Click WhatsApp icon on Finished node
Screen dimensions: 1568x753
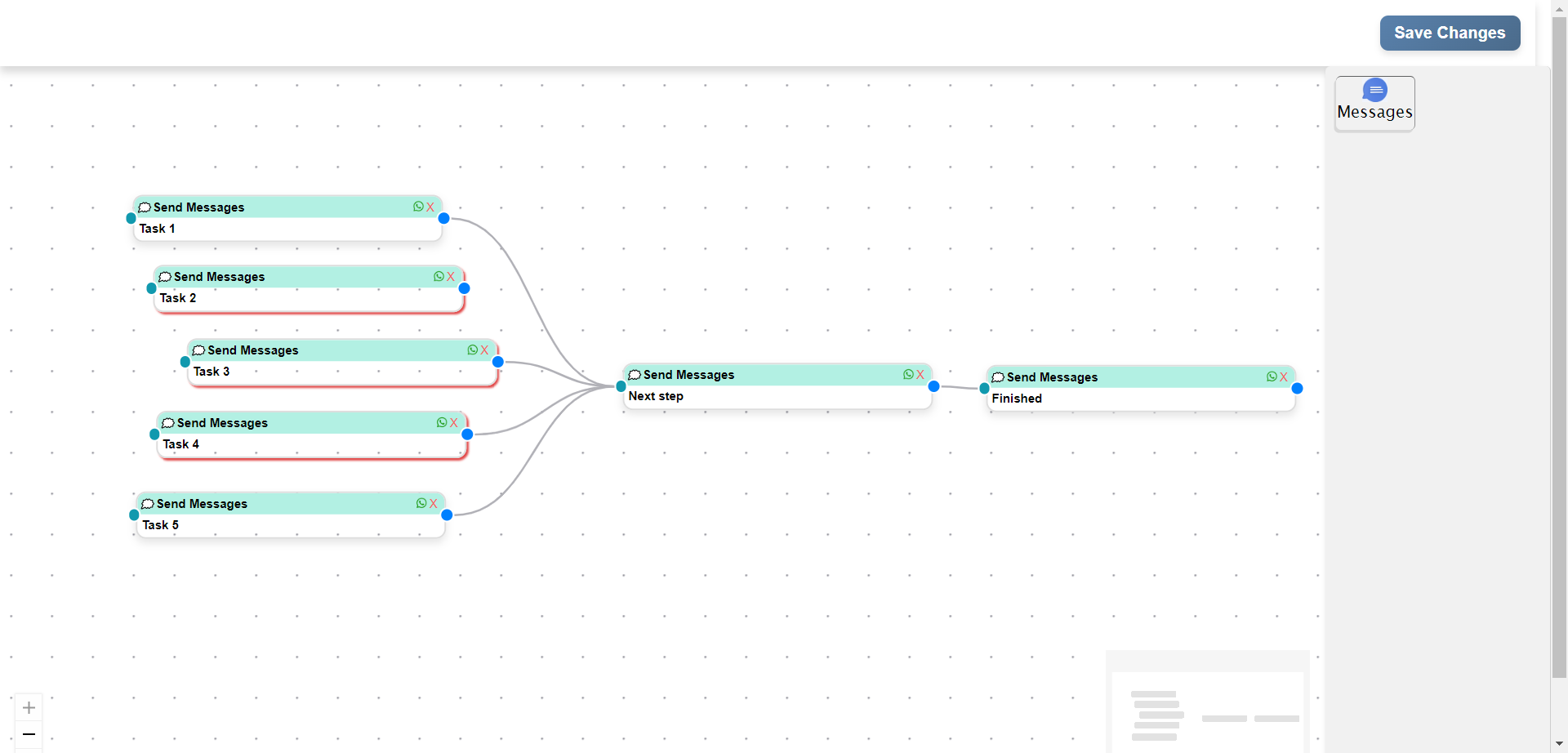(1272, 377)
